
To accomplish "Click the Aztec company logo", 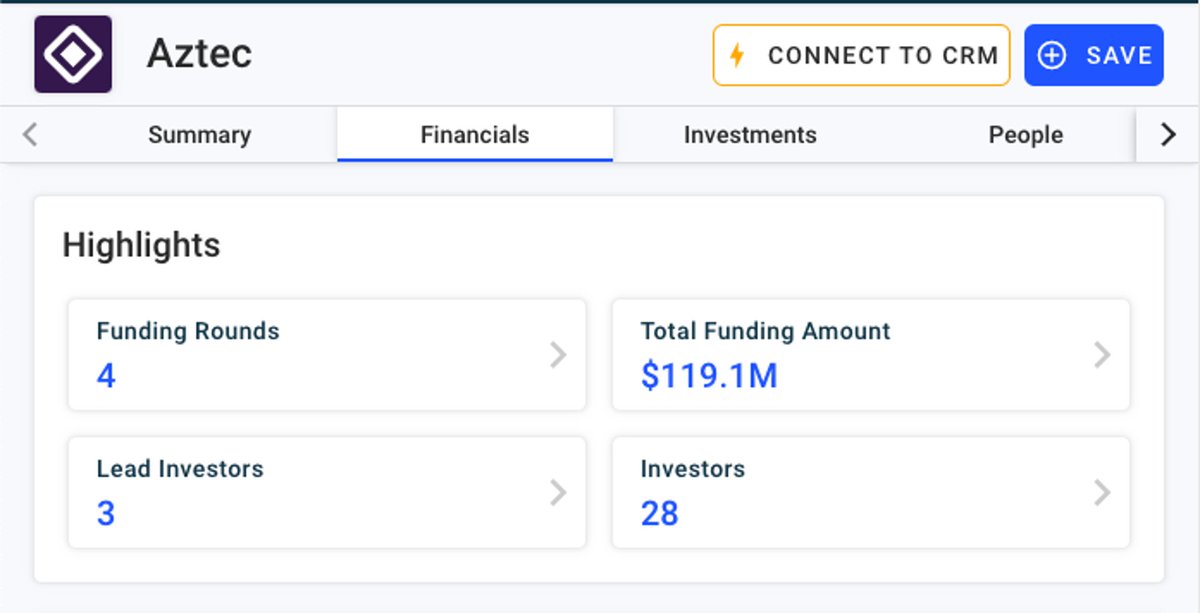I will [x=73, y=55].
